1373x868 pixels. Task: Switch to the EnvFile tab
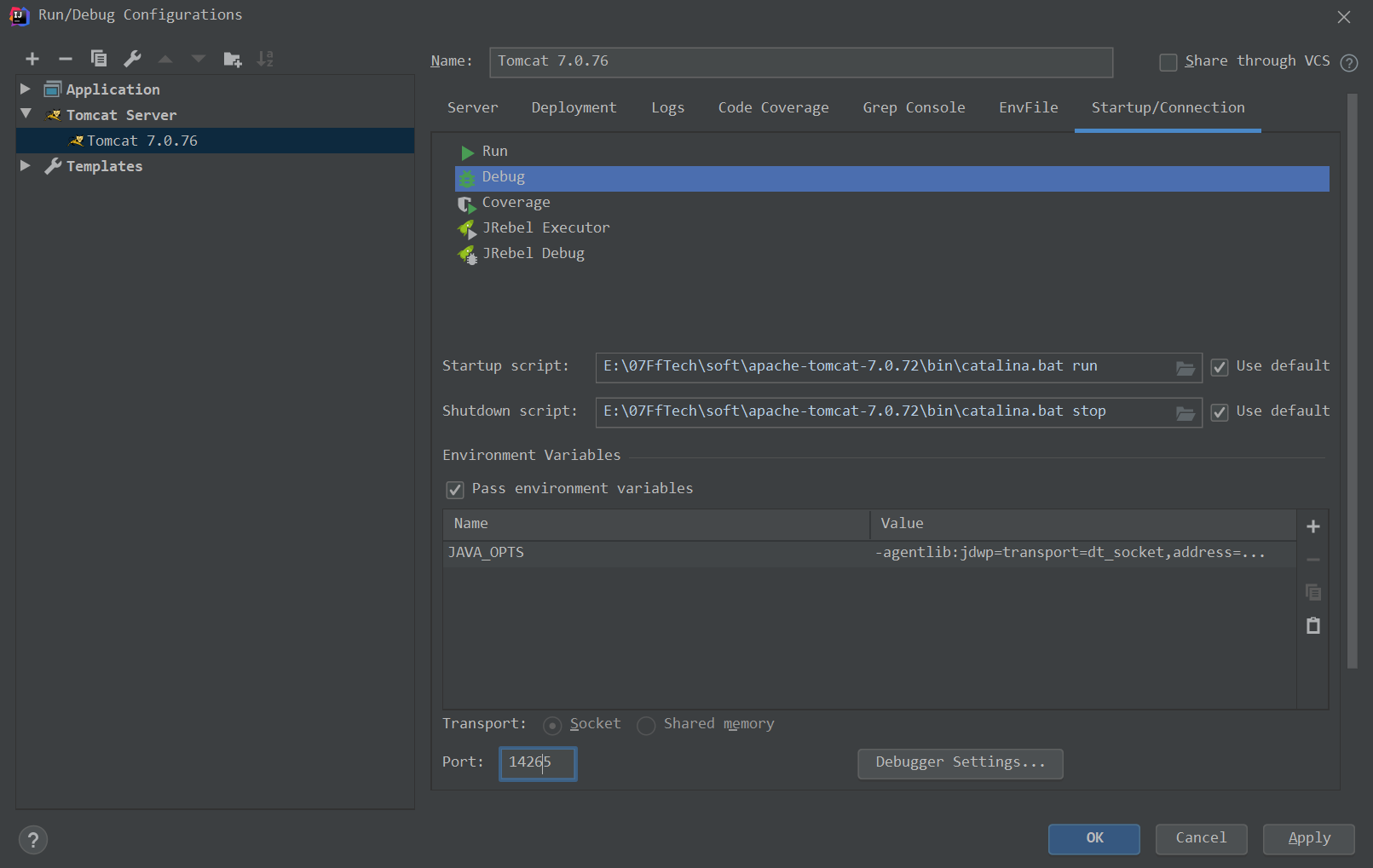[1028, 107]
